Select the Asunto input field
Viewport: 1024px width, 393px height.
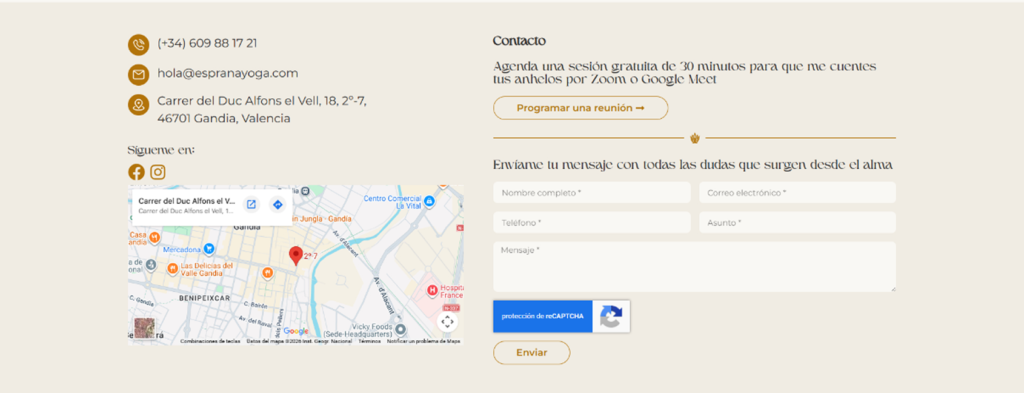[x=797, y=223]
